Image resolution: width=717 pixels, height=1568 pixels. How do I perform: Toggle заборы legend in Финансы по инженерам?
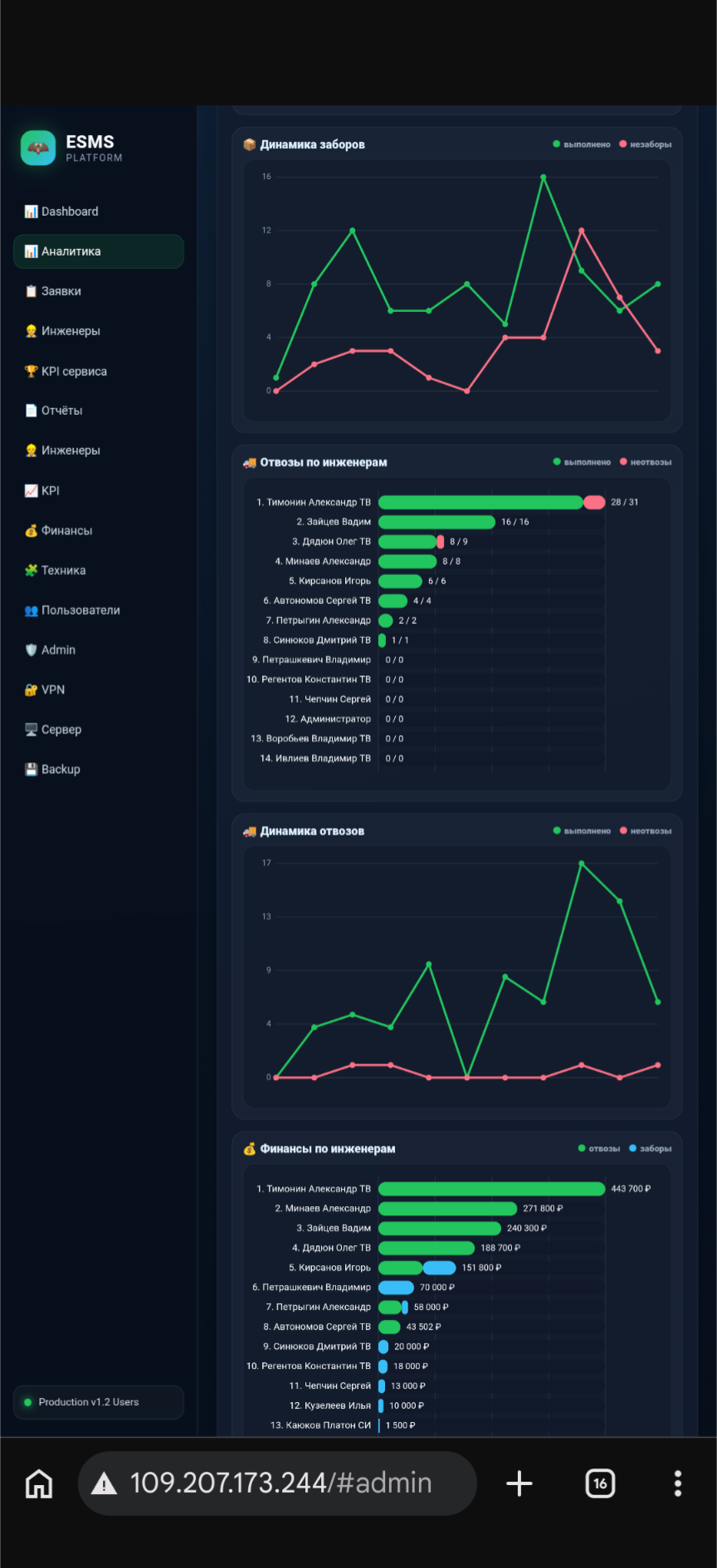coord(651,1148)
